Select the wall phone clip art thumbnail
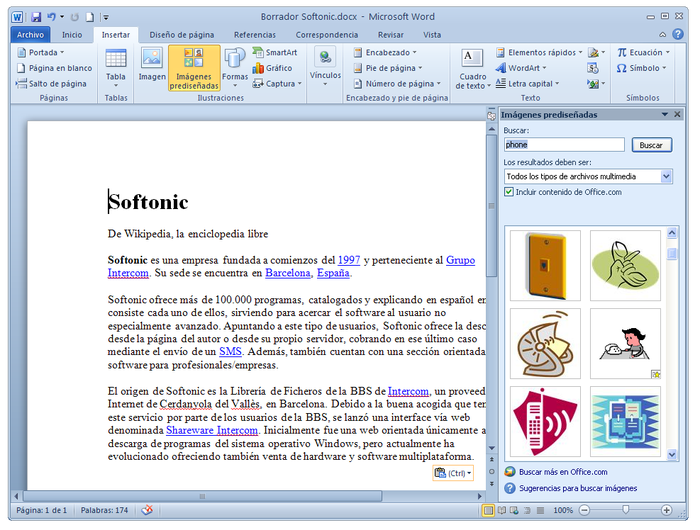 click(x=545, y=265)
